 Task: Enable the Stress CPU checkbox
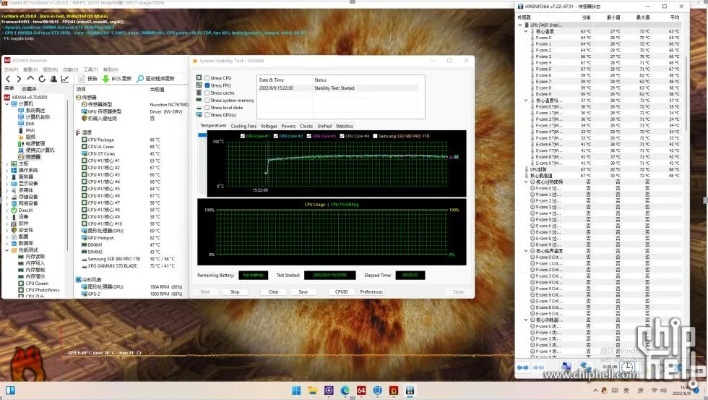click(206, 78)
